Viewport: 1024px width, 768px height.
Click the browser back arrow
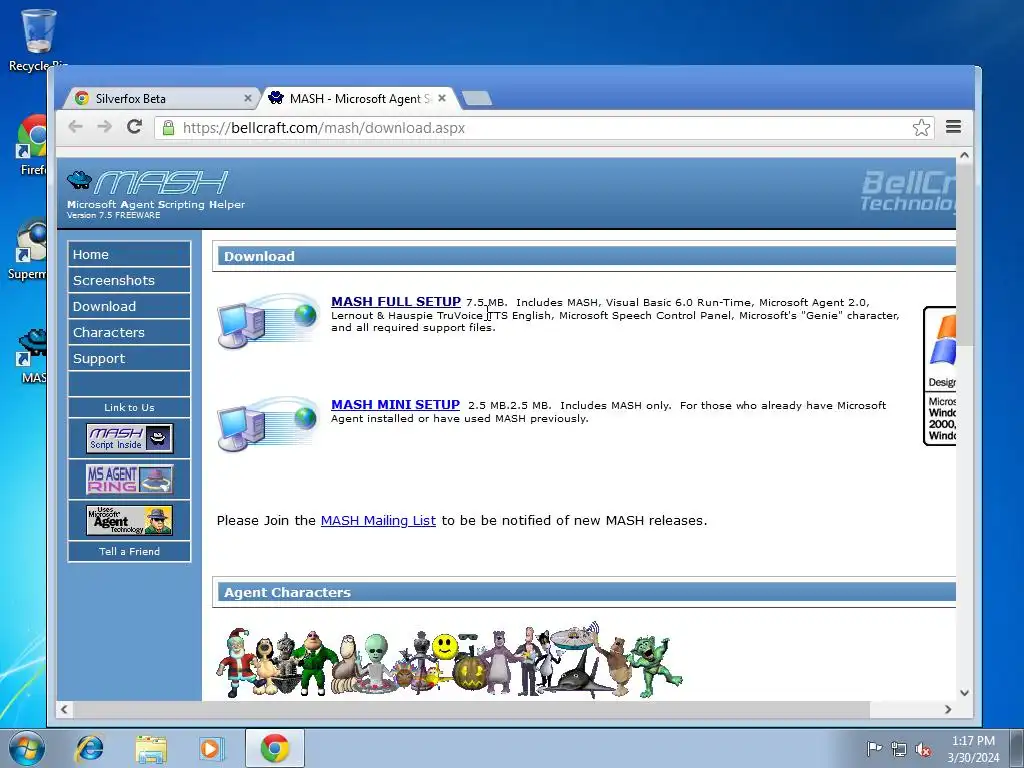pos(76,127)
